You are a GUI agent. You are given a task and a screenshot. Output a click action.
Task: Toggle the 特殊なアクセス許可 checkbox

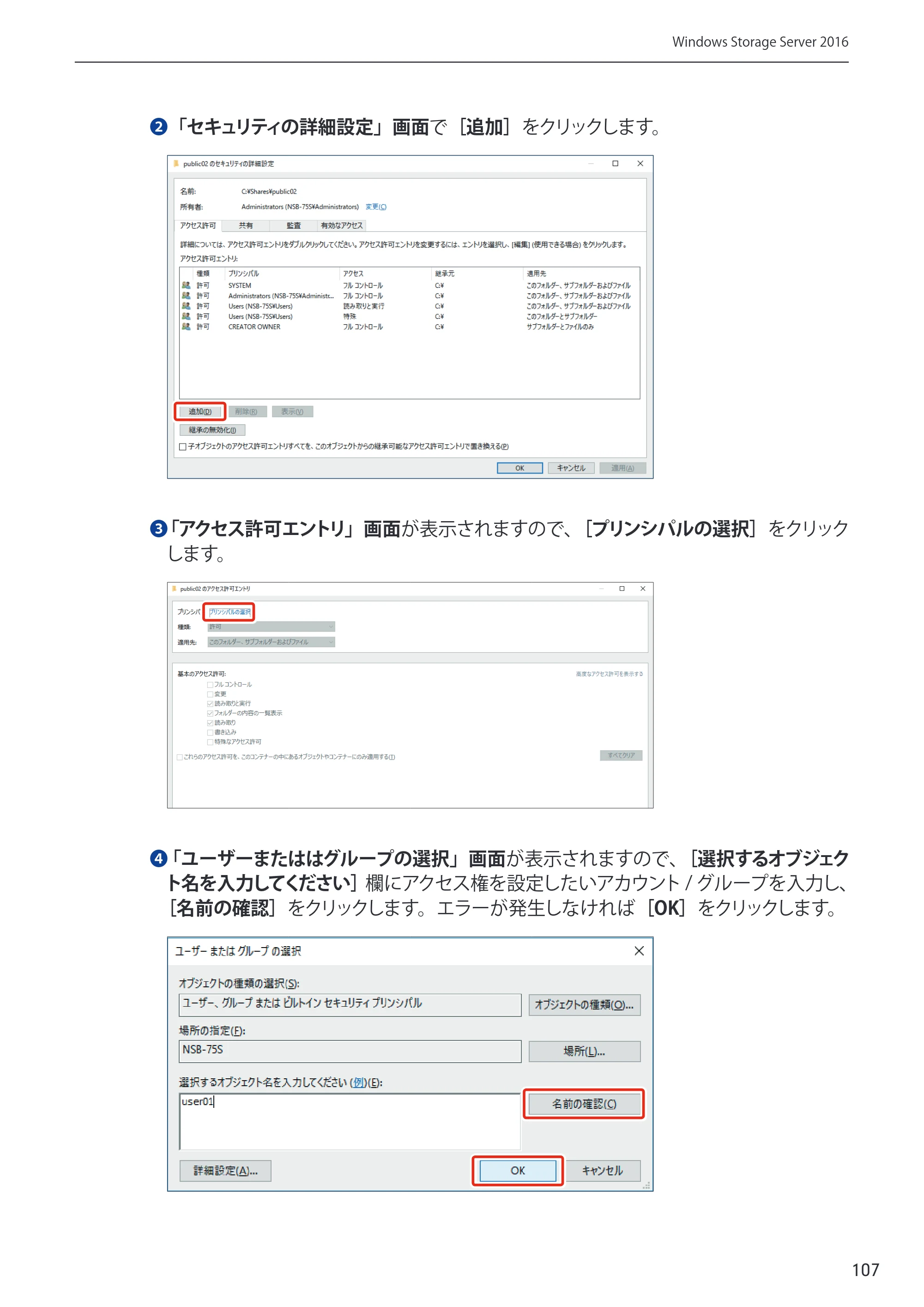(x=210, y=742)
